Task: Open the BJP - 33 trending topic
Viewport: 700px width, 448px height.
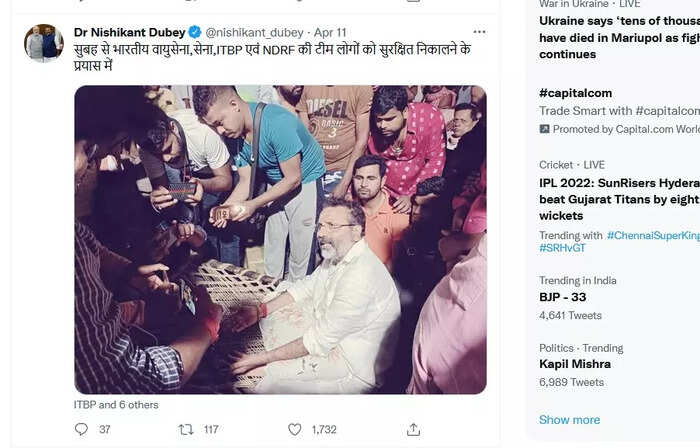Action: coord(562,297)
